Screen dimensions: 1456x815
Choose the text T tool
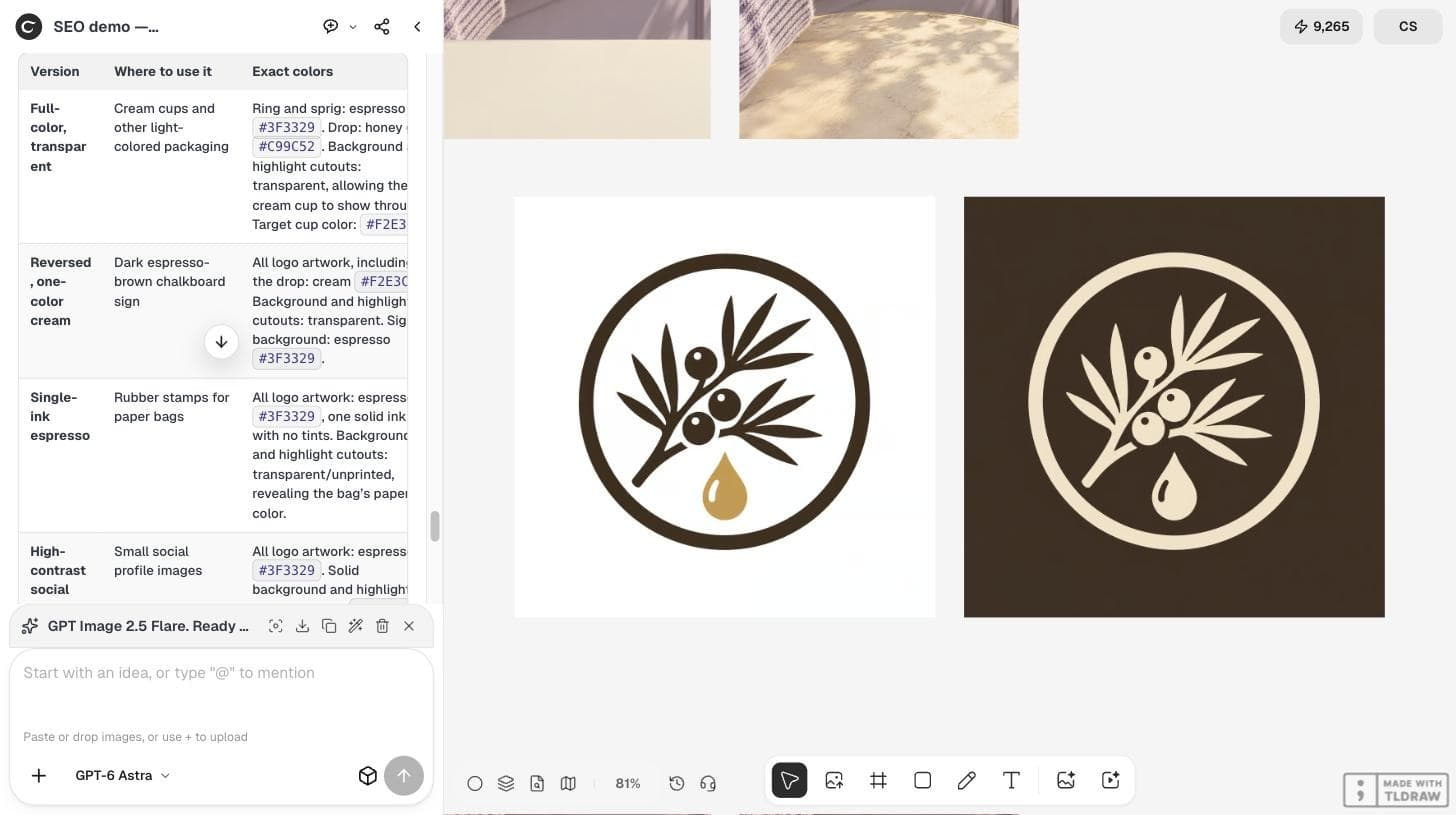1011,780
